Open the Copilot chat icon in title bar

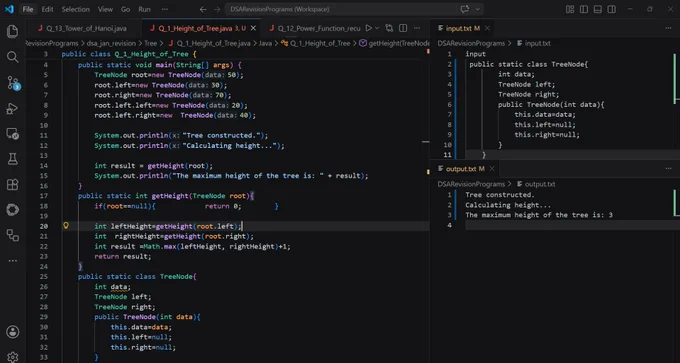[x=464, y=9]
